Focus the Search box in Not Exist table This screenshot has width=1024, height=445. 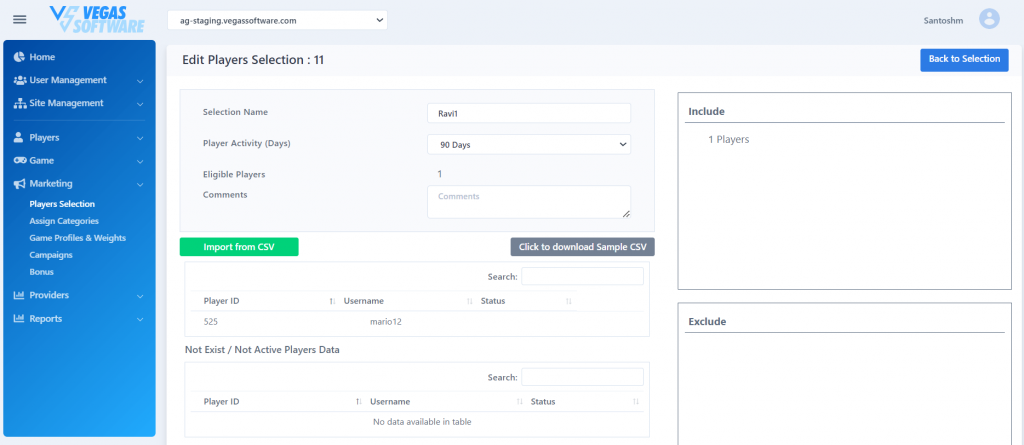tap(583, 377)
